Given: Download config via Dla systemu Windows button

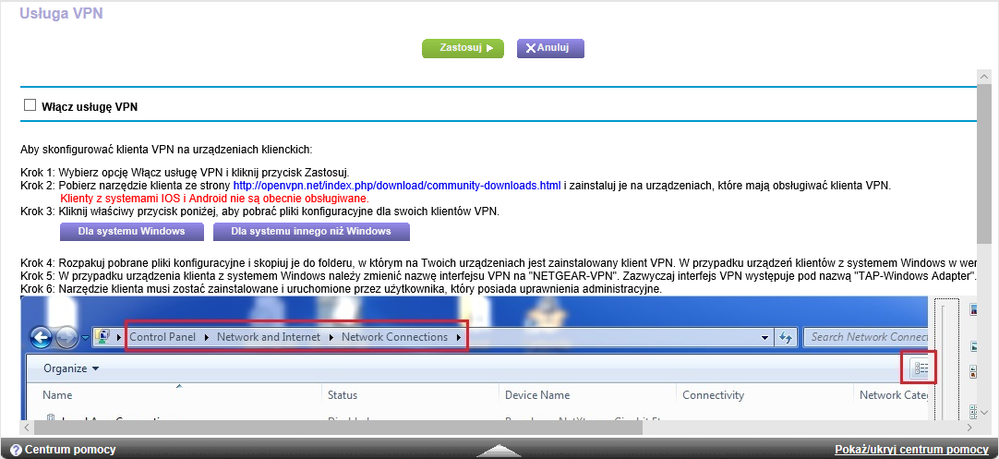Looking at the screenshot, I should pyautogui.click(x=132, y=232).
